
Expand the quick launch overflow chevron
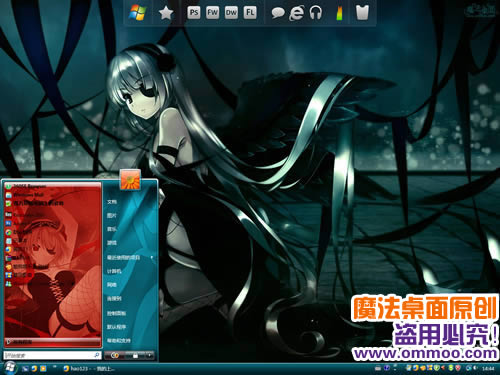(55, 367)
